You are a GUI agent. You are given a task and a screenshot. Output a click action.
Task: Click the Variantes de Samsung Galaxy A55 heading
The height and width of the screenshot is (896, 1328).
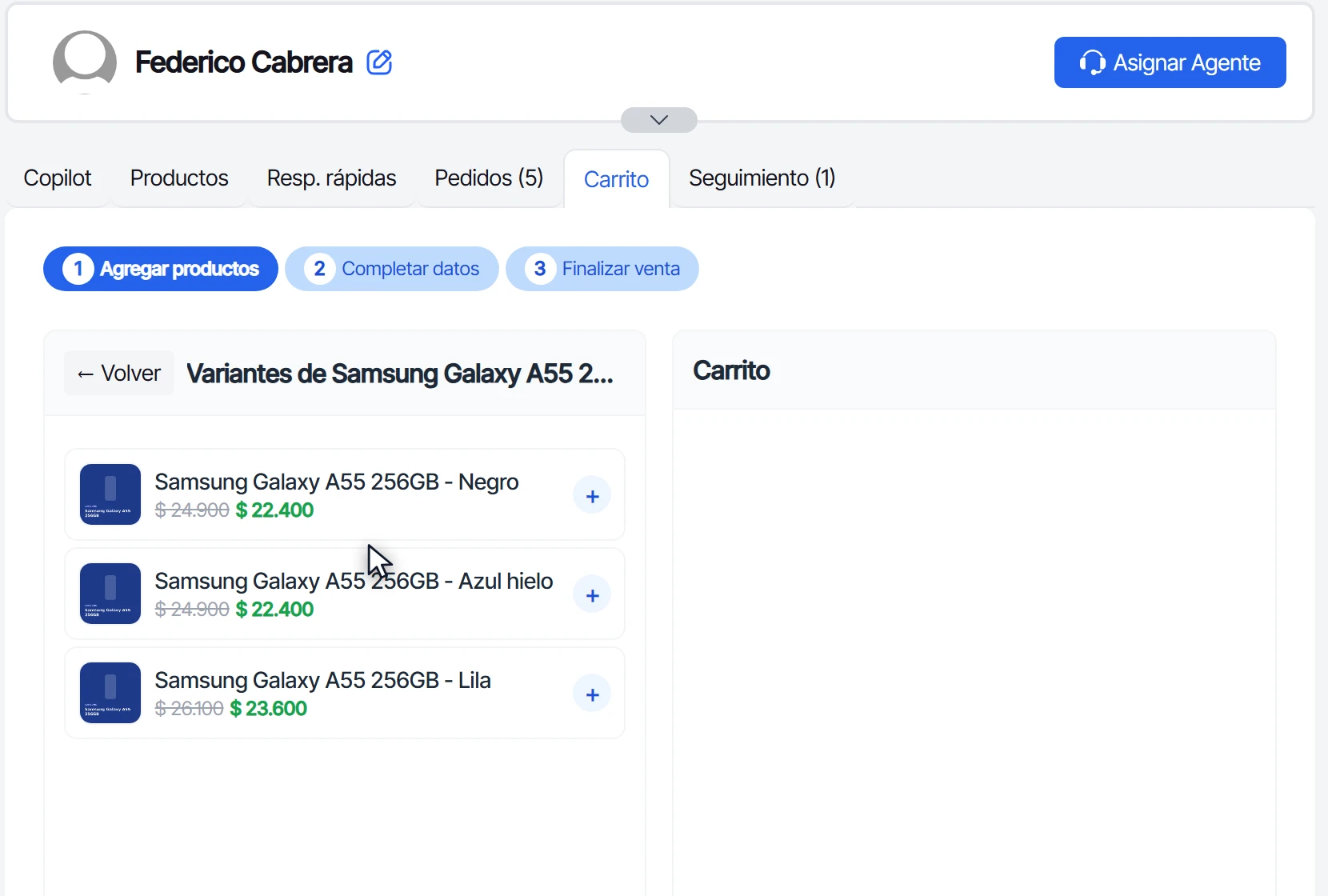click(400, 374)
